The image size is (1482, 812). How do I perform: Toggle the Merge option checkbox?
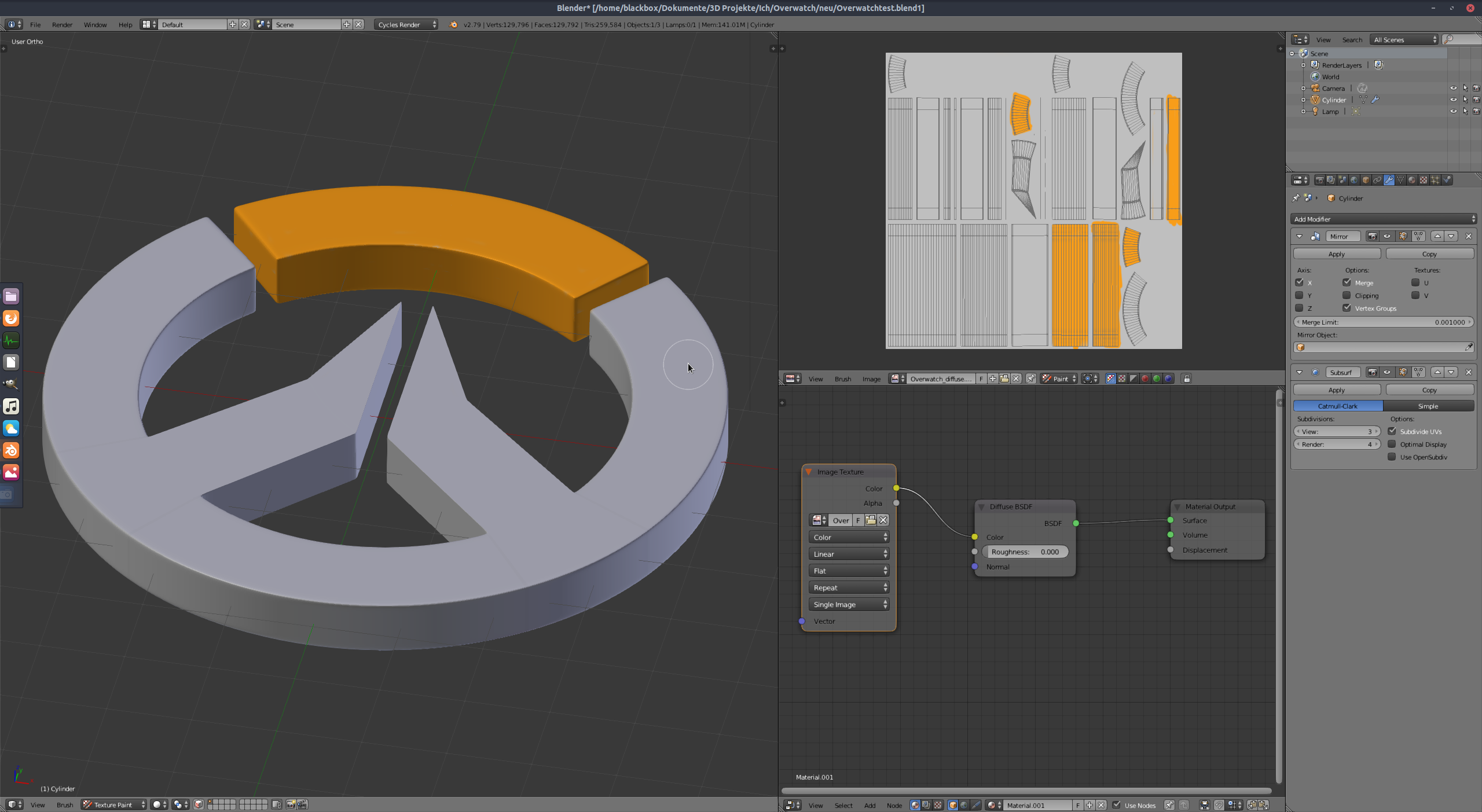point(1347,282)
